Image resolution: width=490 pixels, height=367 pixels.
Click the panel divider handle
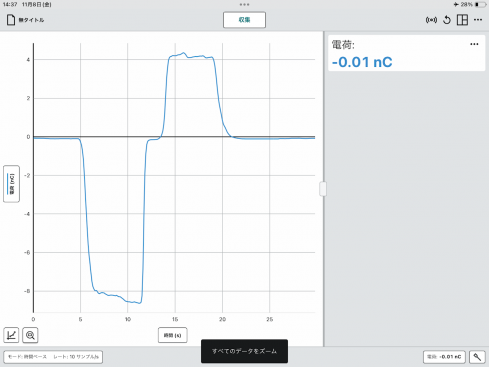coord(323,189)
